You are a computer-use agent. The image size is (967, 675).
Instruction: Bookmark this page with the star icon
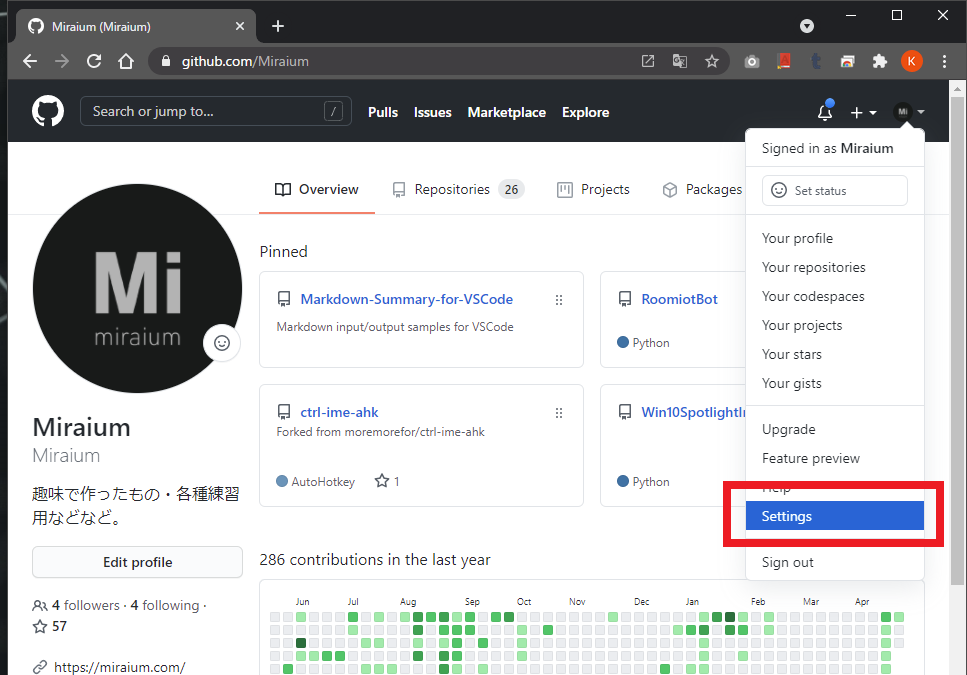tap(711, 61)
